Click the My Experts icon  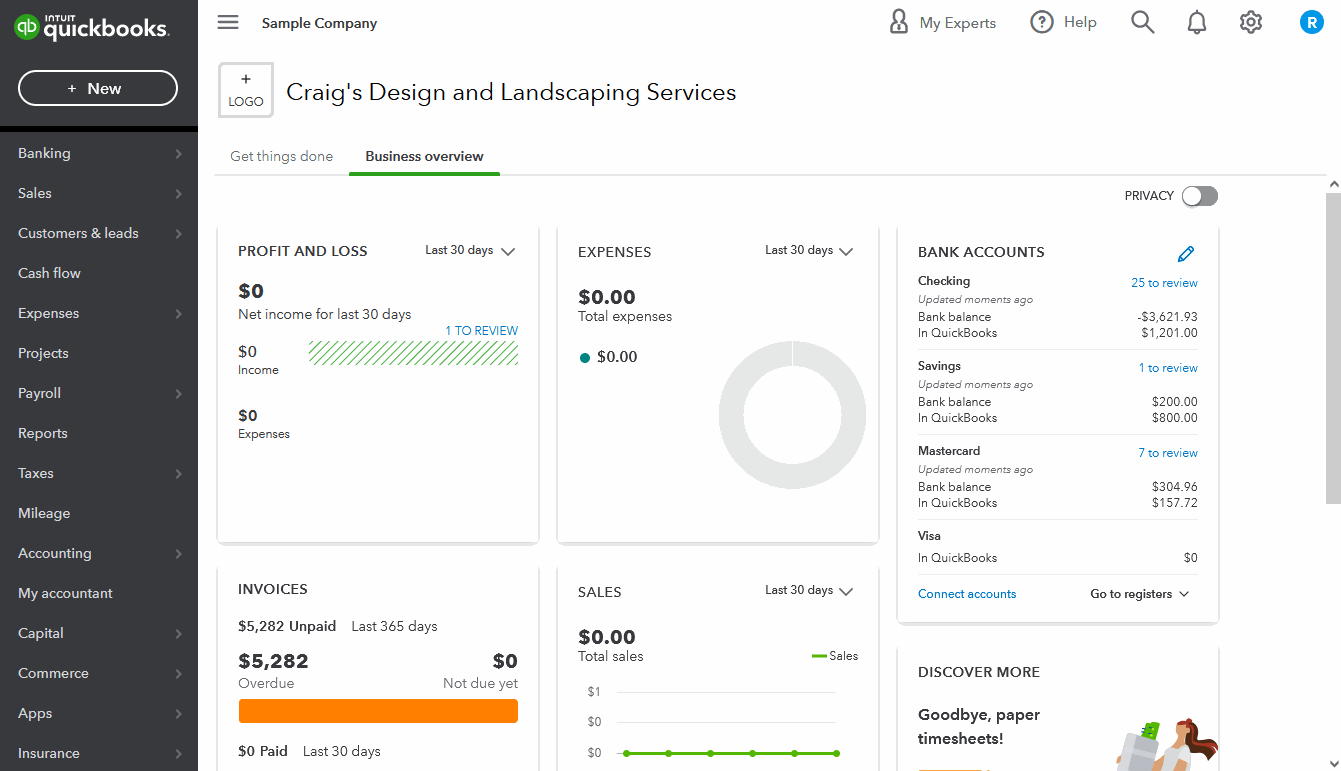pos(898,21)
